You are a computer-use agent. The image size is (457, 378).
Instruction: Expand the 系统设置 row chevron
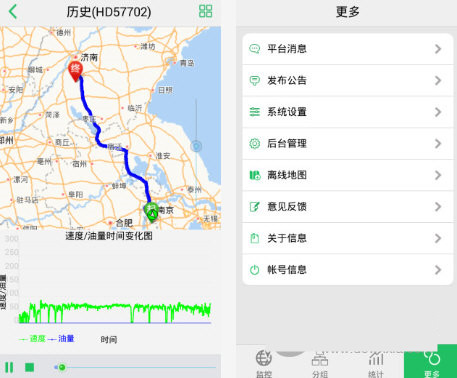(438, 112)
